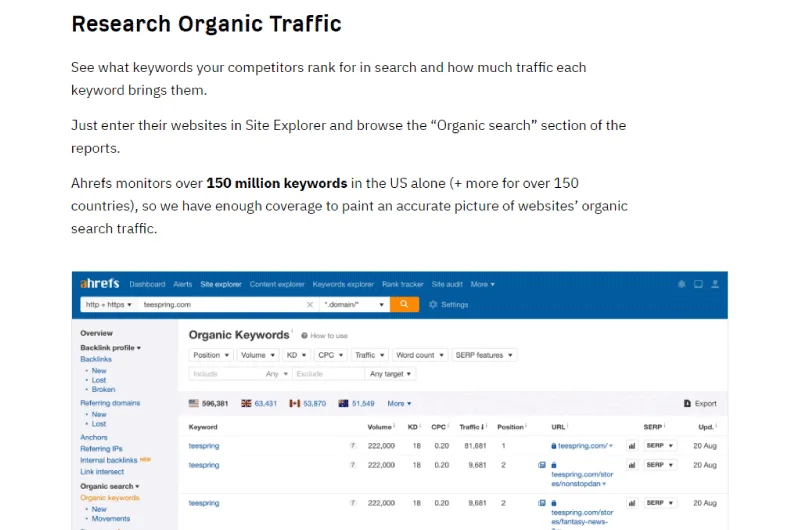Open Referring domains in sidebar
This screenshot has width=800, height=530.
pos(110,403)
